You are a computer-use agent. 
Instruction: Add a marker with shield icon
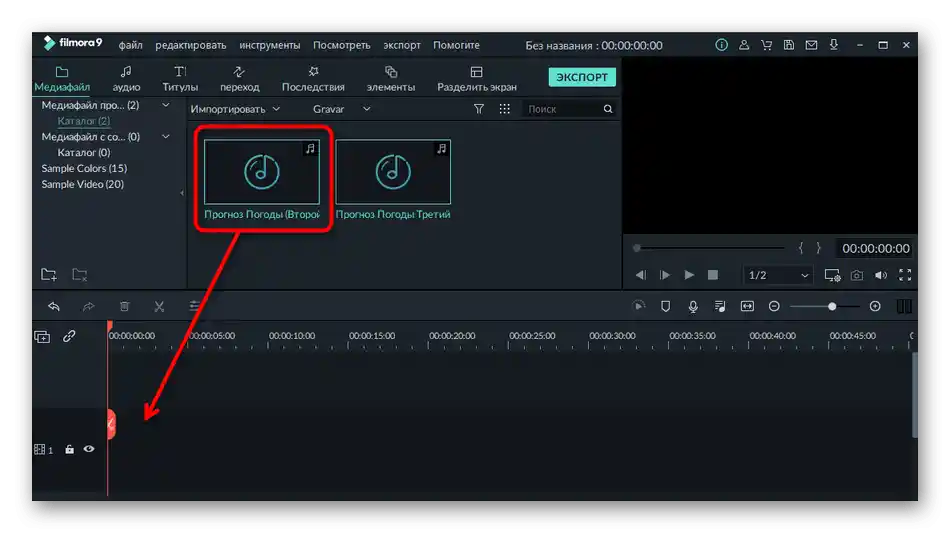coord(665,306)
